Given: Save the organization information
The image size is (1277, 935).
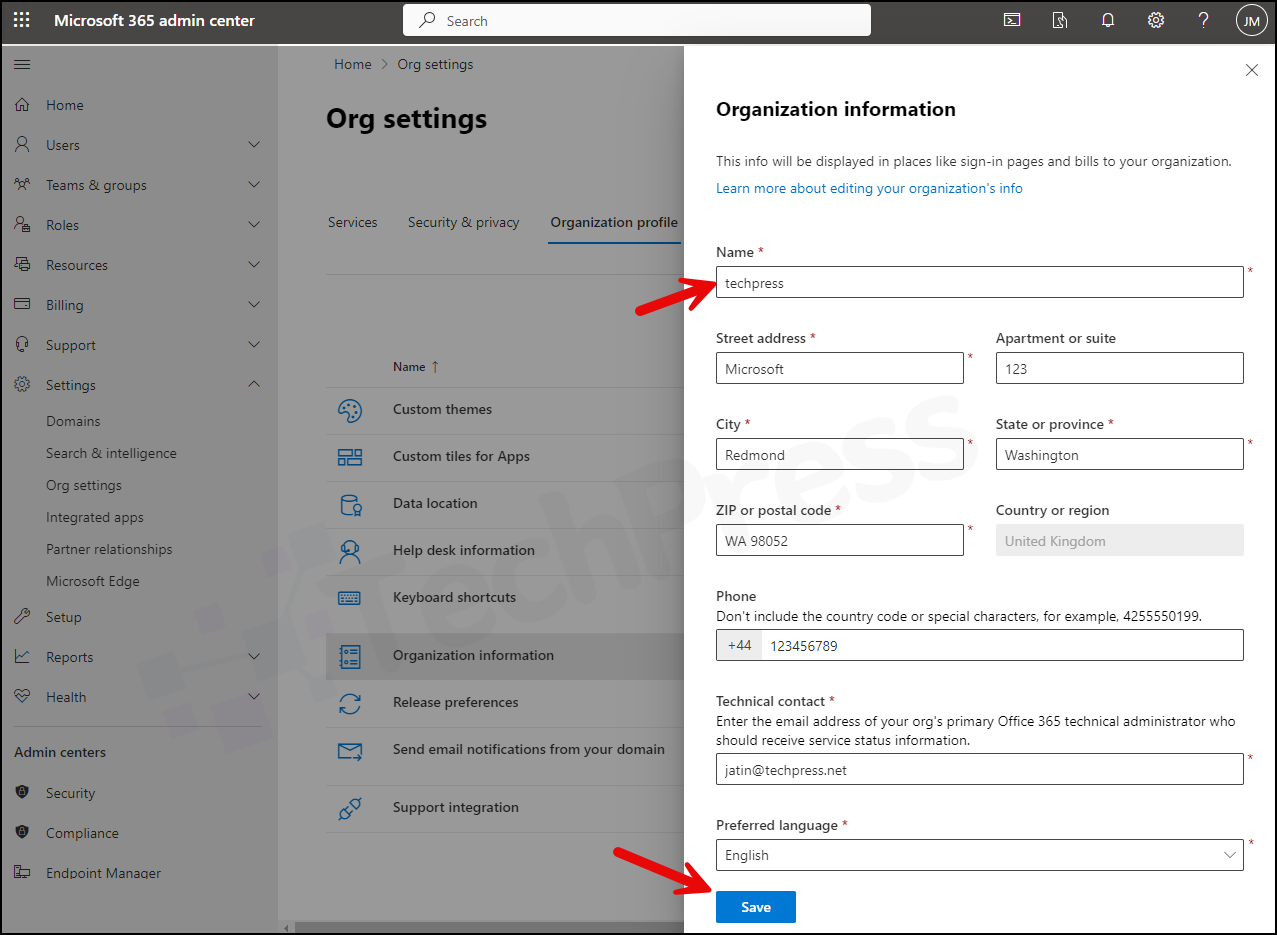Looking at the screenshot, I should tap(756, 907).
